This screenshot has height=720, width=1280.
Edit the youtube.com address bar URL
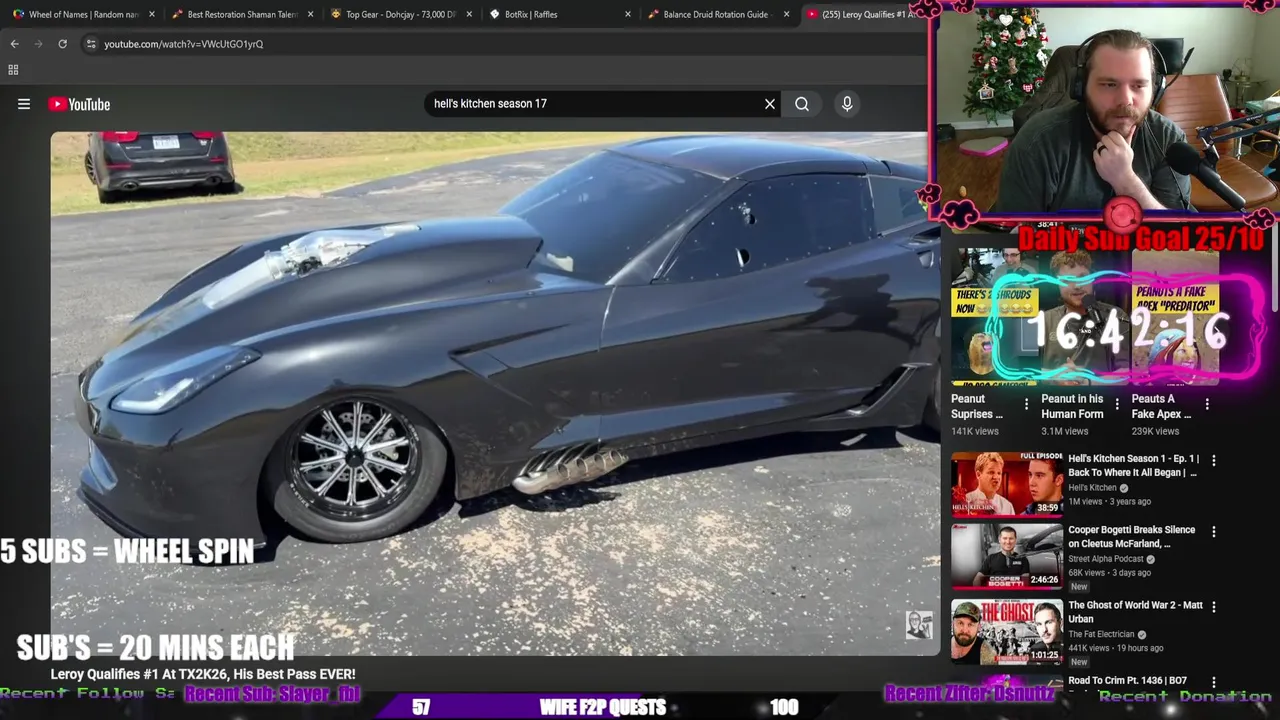184,44
